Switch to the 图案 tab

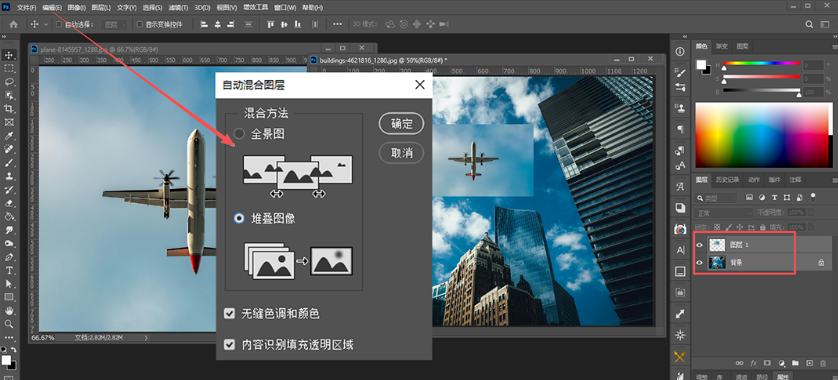743,46
